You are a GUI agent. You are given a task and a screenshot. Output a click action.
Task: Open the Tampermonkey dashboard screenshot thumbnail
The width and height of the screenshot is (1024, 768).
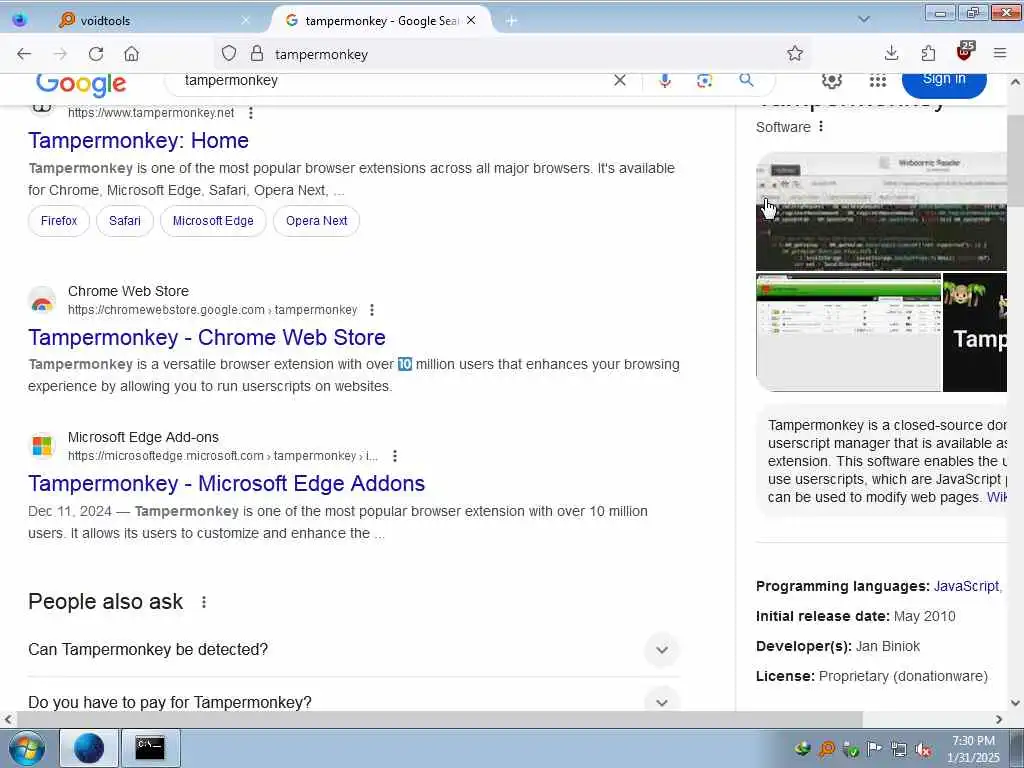pos(848,332)
